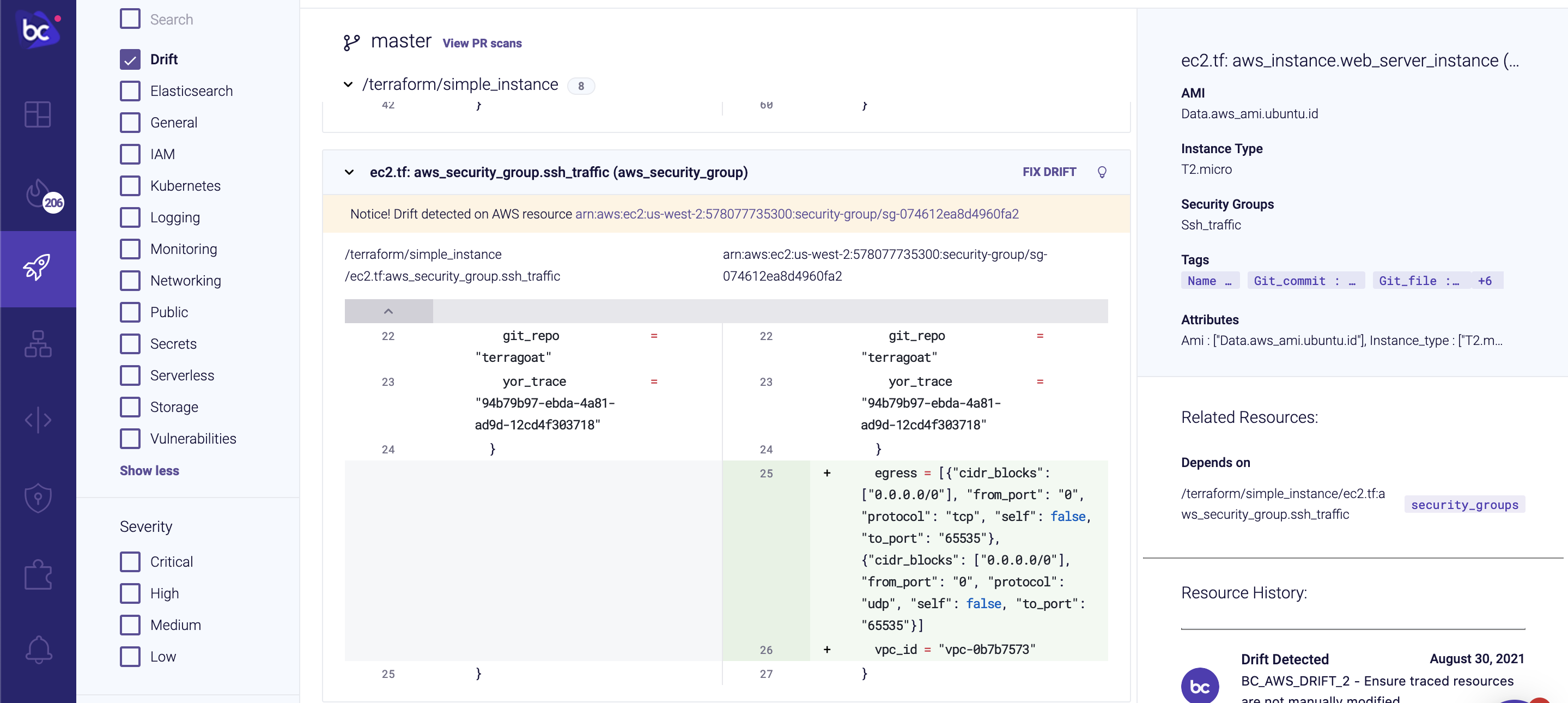Collapse the aws_security_group.ssh_traffic resource chevron
This screenshot has height=703, width=1568.
[x=349, y=173]
